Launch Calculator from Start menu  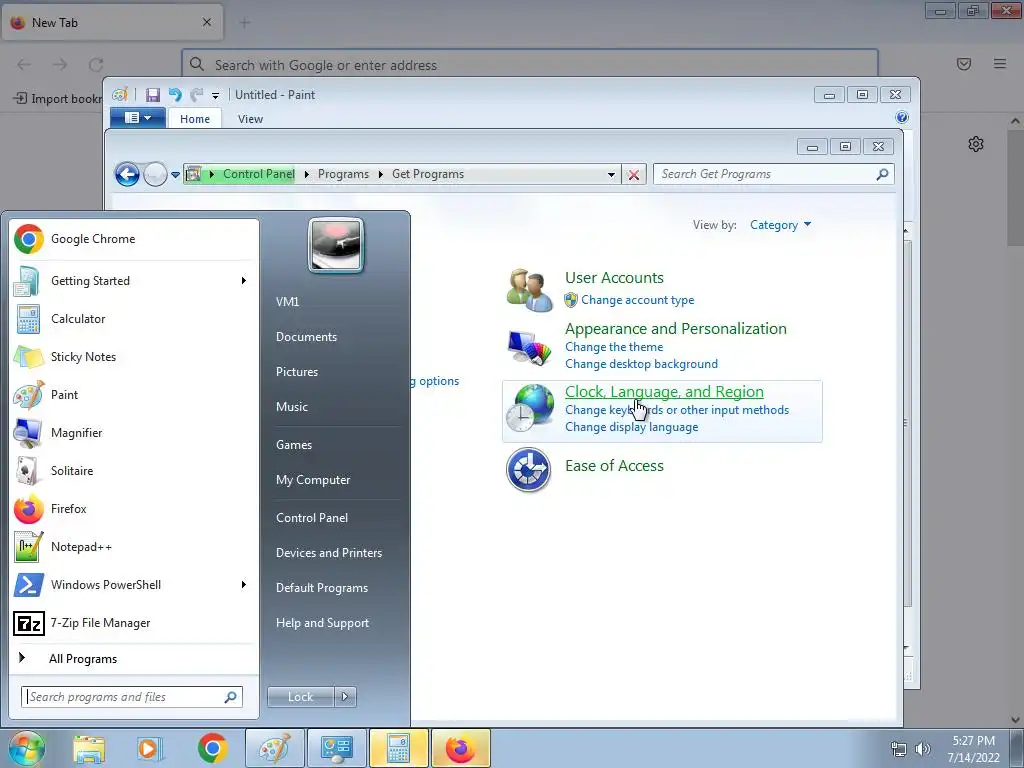pyautogui.click(x=135, y=319)
